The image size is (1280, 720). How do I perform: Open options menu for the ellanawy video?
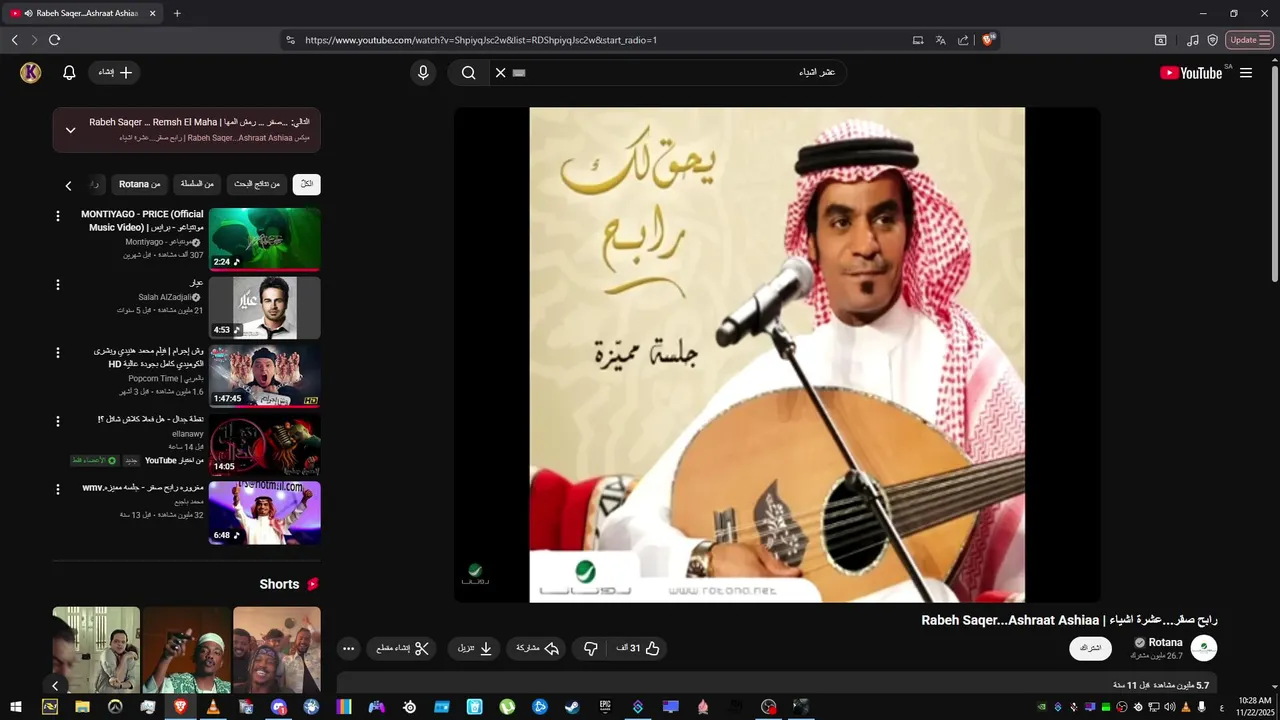tap(58, 421)
